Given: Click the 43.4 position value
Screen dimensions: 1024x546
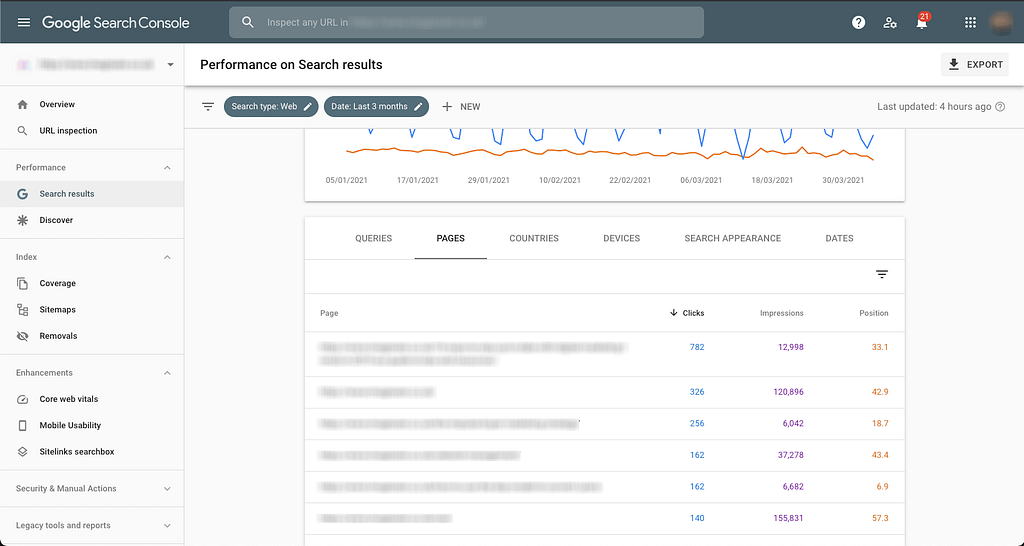Looking at the screenshot, I should coord(880,455).
